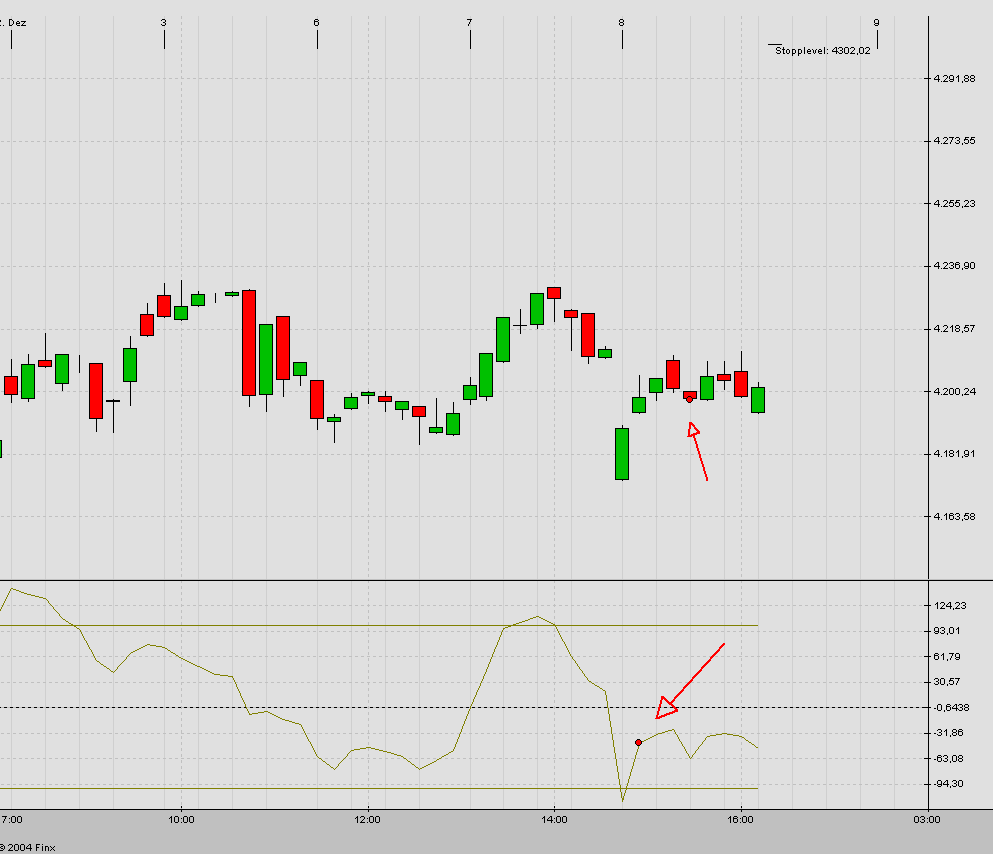Image resolution: width=993 pixels, height=854 pixels.
Task: Select the red arrow in the indicator panel
Action: pos(690,681)
